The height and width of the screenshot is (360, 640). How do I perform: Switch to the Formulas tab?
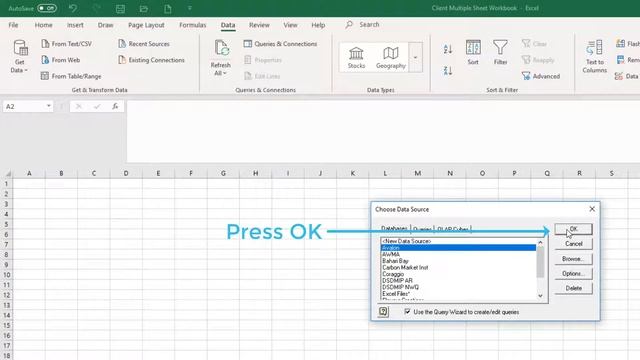[193, 25]
